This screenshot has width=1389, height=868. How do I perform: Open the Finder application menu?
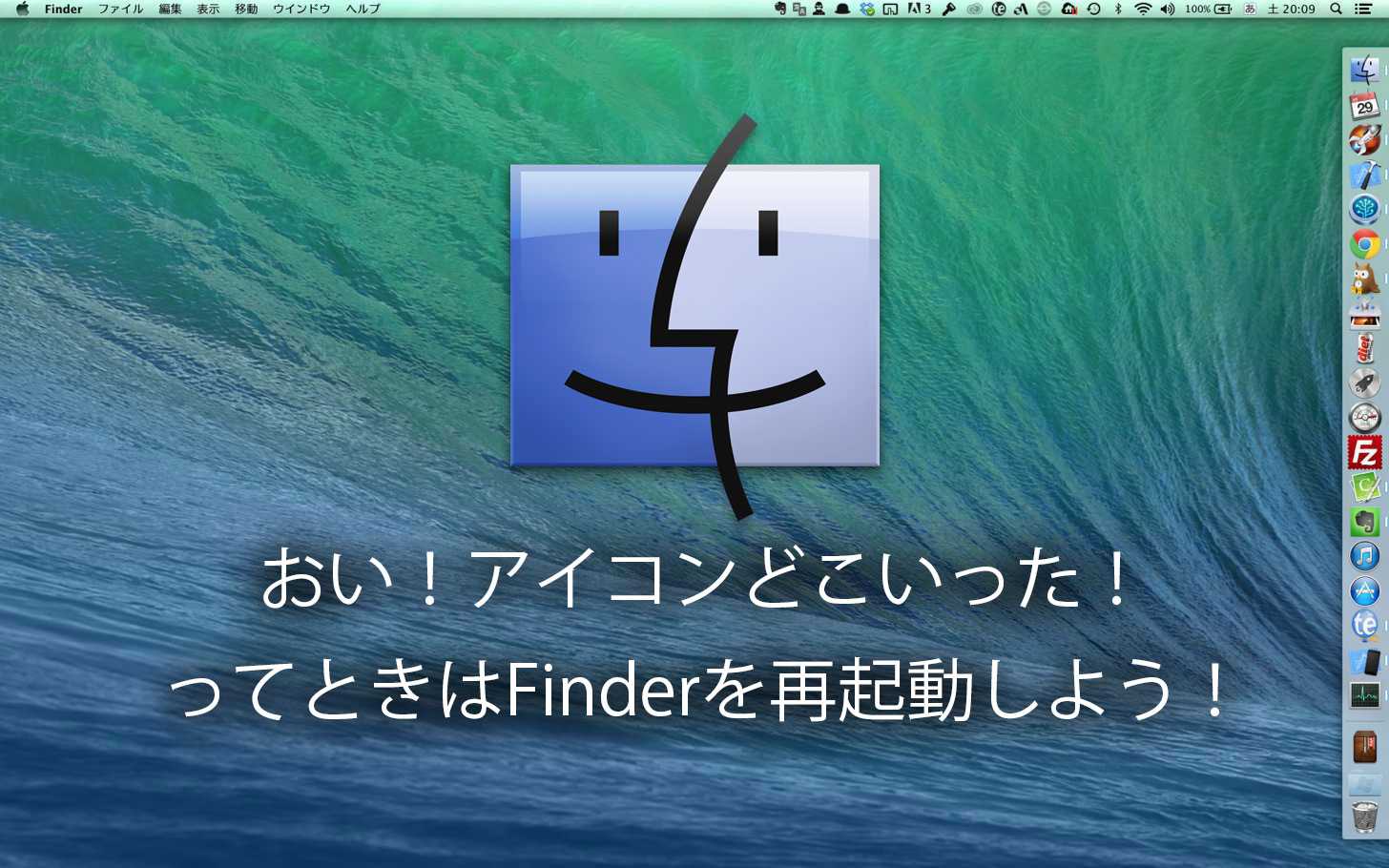[x=63, y=9]
